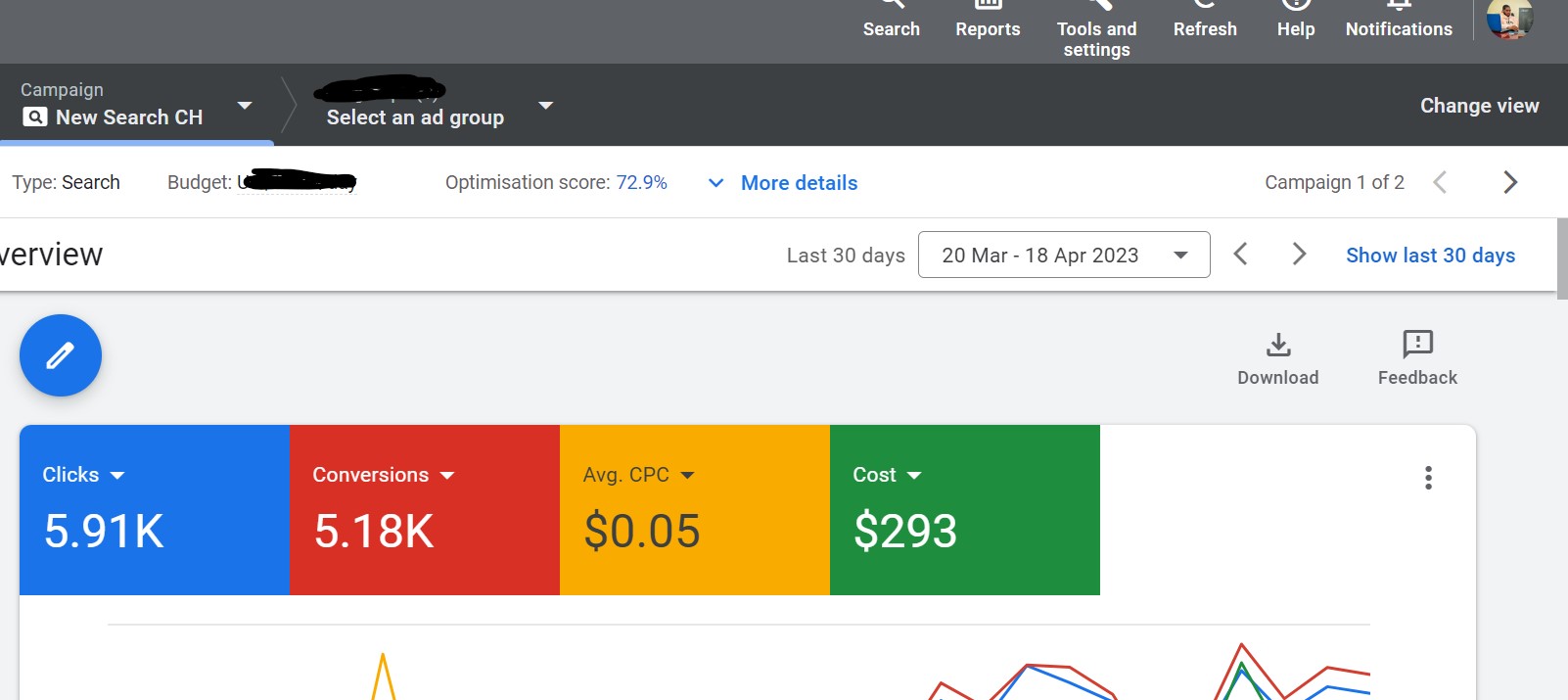The image size is (1568, 700).
Task: Click the optimisation score 72.9%
Action: (x=641, y=182)
